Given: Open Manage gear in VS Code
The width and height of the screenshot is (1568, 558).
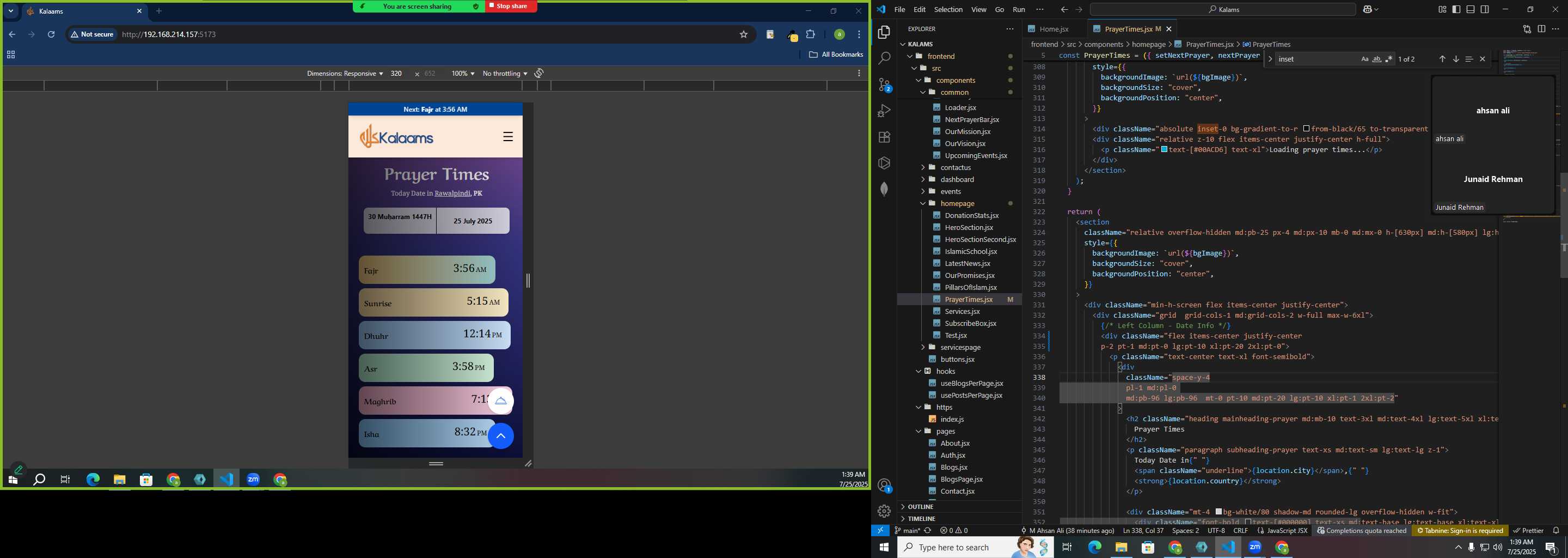Looking at the screenshot, I should pyautogui.click(x=884, y=511).
